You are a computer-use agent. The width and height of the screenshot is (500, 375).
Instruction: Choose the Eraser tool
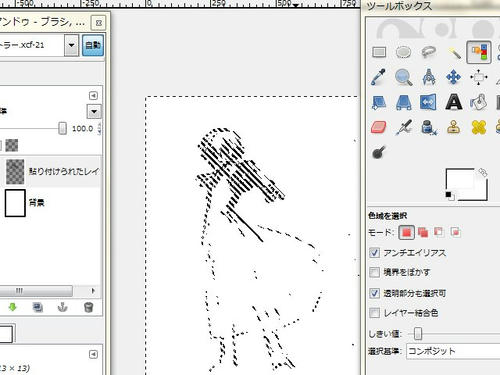[x=379, y=127]
